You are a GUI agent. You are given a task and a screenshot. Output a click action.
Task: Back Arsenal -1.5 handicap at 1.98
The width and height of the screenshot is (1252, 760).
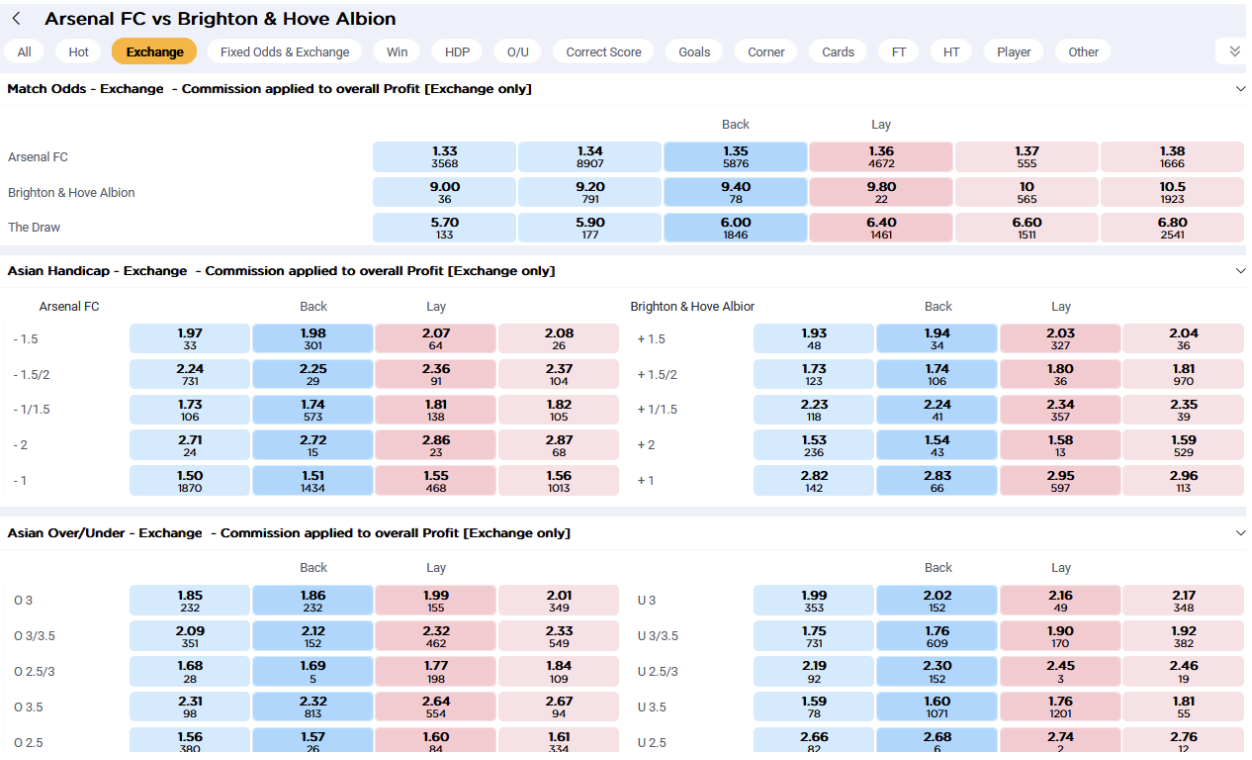coord(313,339)
